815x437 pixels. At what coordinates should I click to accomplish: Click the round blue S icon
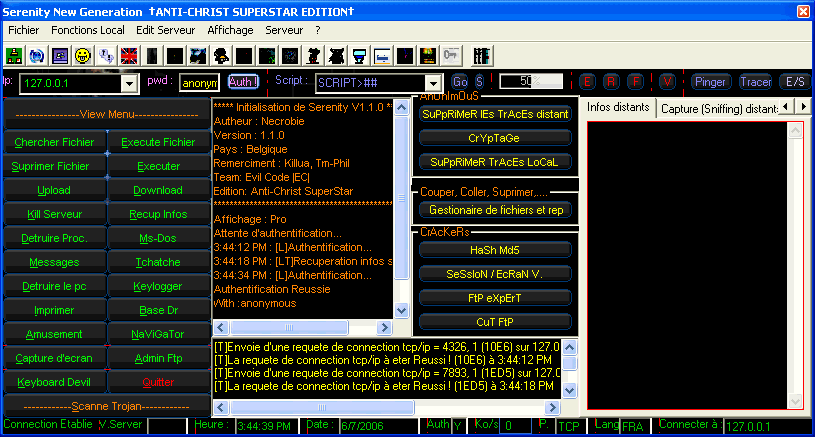pyautogui.click(x=479, y=81)
